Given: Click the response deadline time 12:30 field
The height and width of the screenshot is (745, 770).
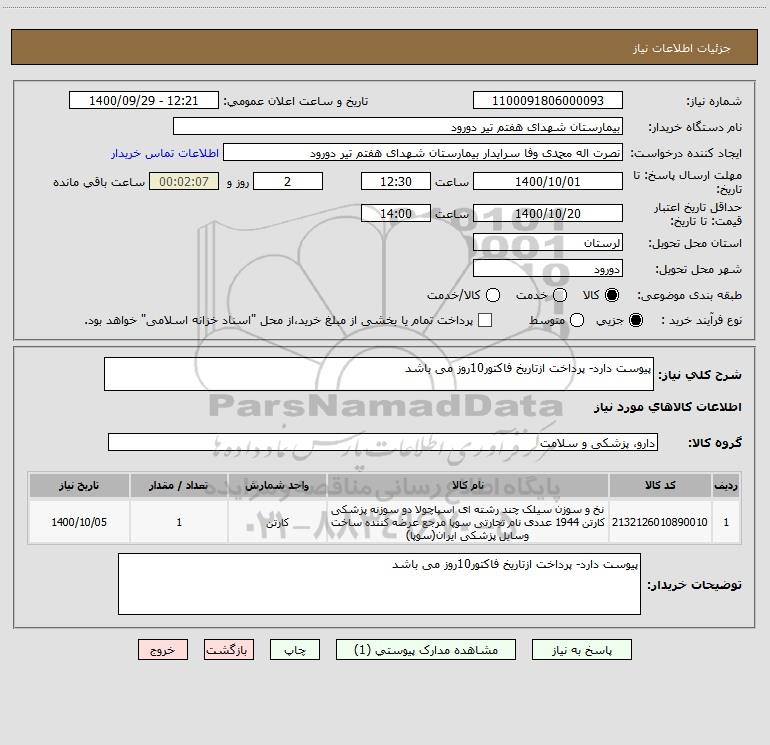Looking at the screenshot, I should pos(396,181).
